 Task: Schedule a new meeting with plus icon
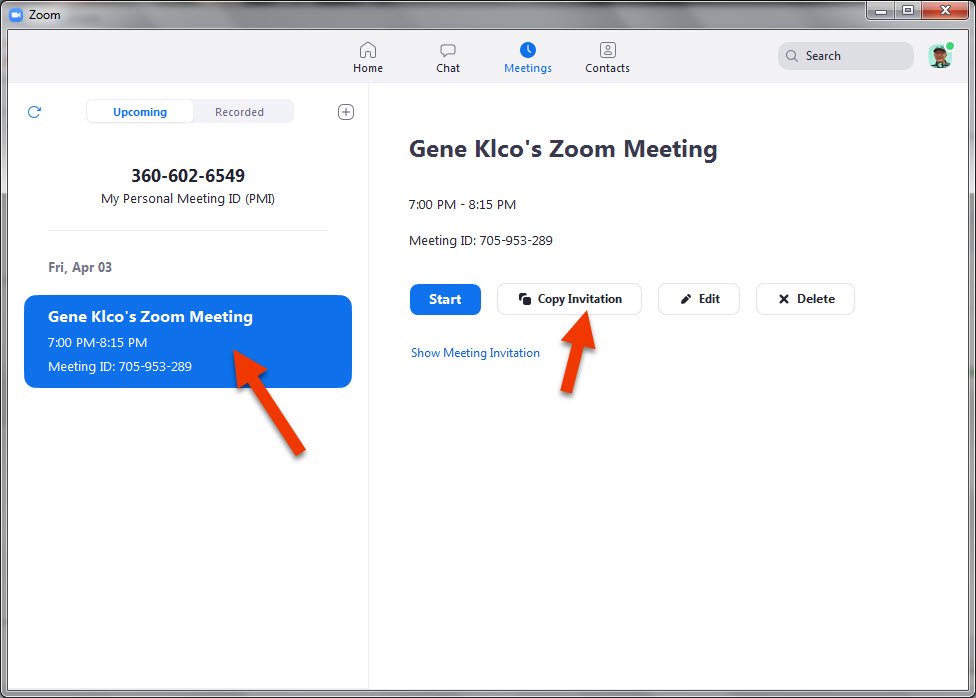coord(346,112)
